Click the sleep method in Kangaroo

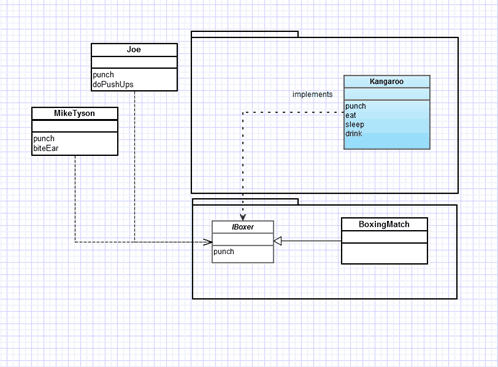[x=355, y=124]
